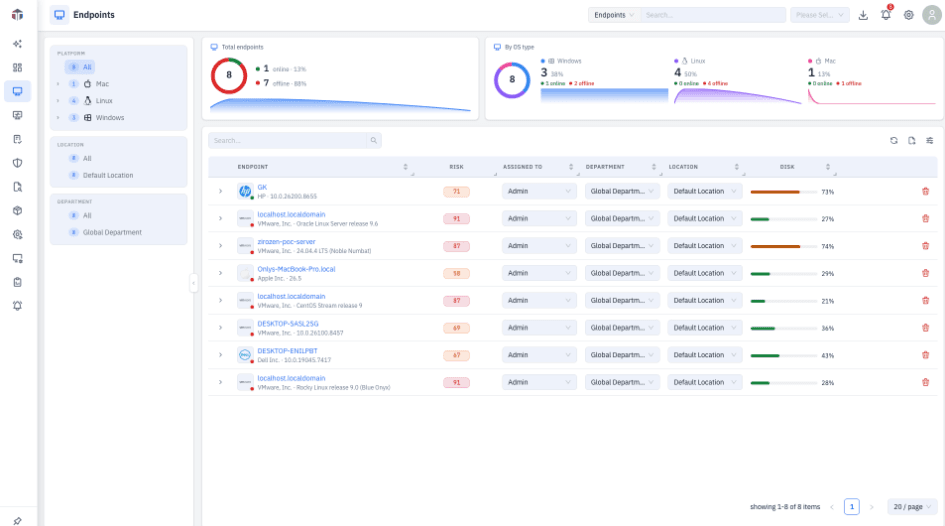Viewport: 945px width, 526px height.
Task: Open Assigned To dropdown for DESKTOP-SASL25G
Action: point(539,328)
